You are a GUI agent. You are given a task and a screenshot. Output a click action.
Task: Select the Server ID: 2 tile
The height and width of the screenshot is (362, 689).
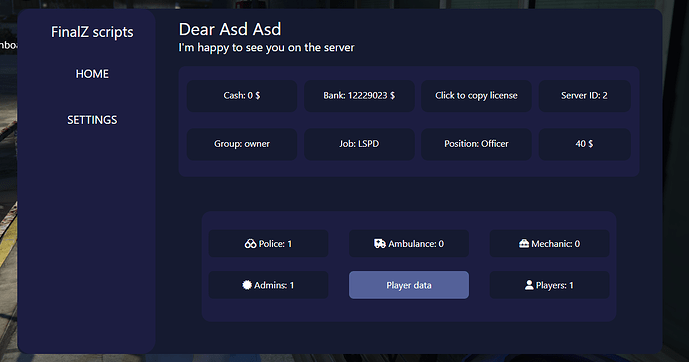(x=584, y=95)
